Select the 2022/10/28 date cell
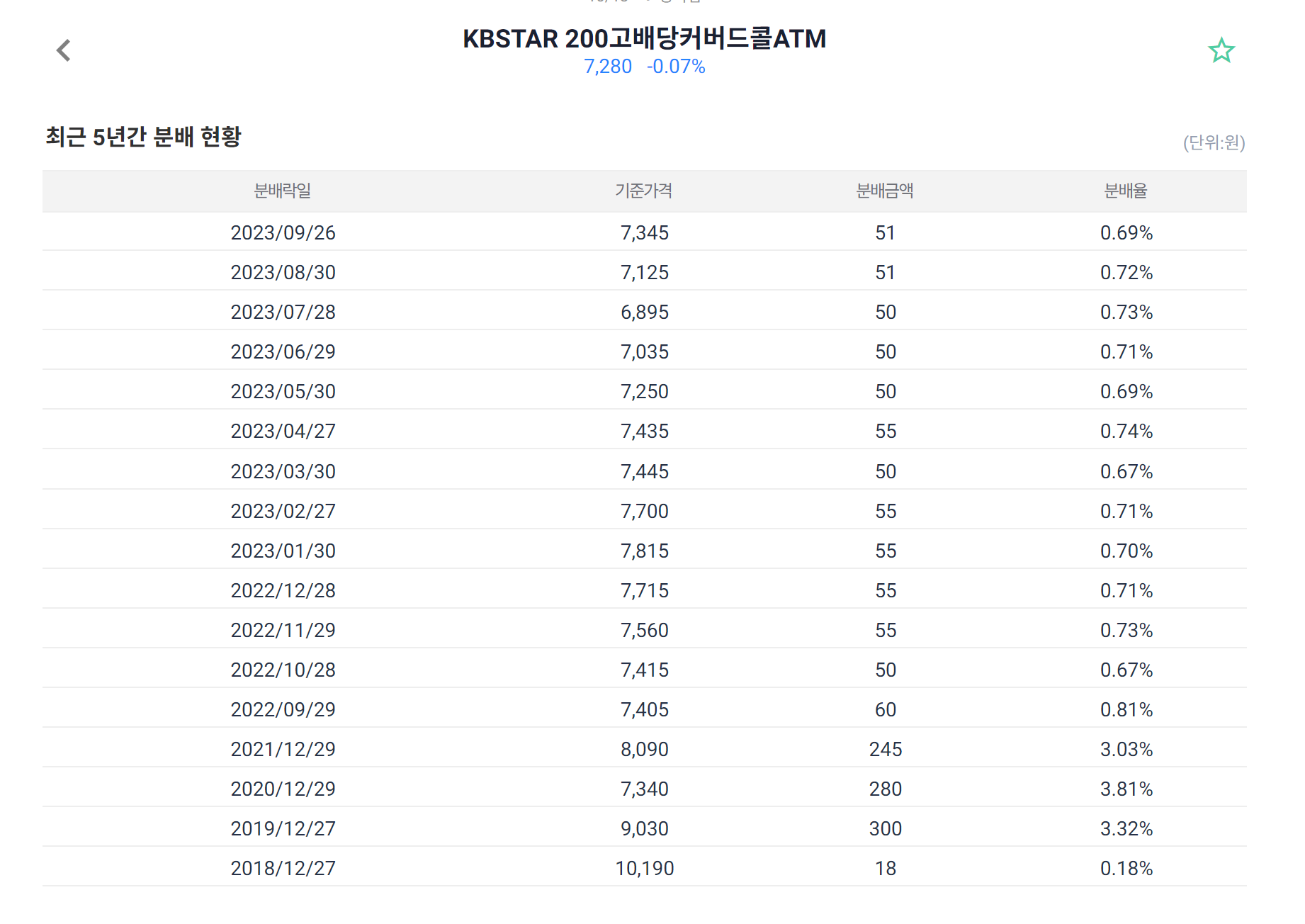The height and width of the screenshot is (924, 1305). point(283,670)
